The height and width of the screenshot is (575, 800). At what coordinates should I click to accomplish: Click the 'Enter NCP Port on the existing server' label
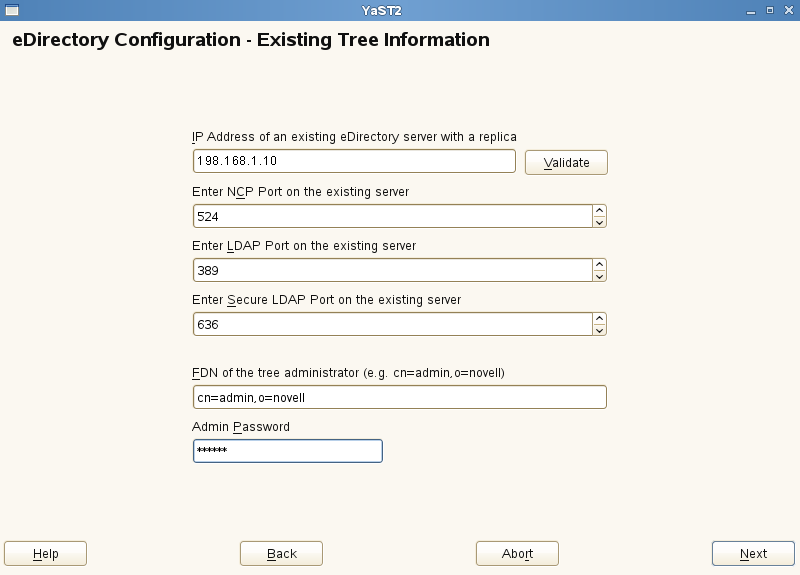tap(301, 192)
